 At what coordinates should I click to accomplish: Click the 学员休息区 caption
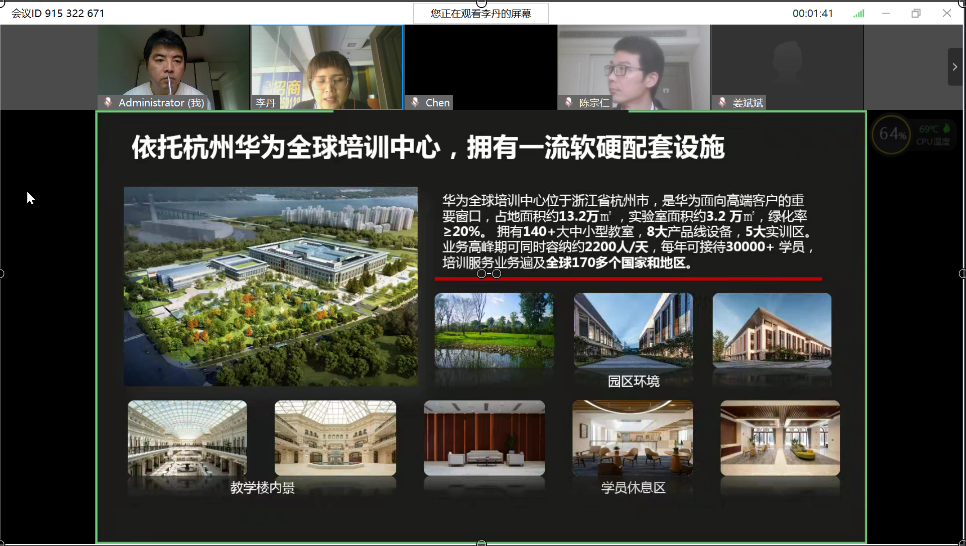(x=633, y=488)
